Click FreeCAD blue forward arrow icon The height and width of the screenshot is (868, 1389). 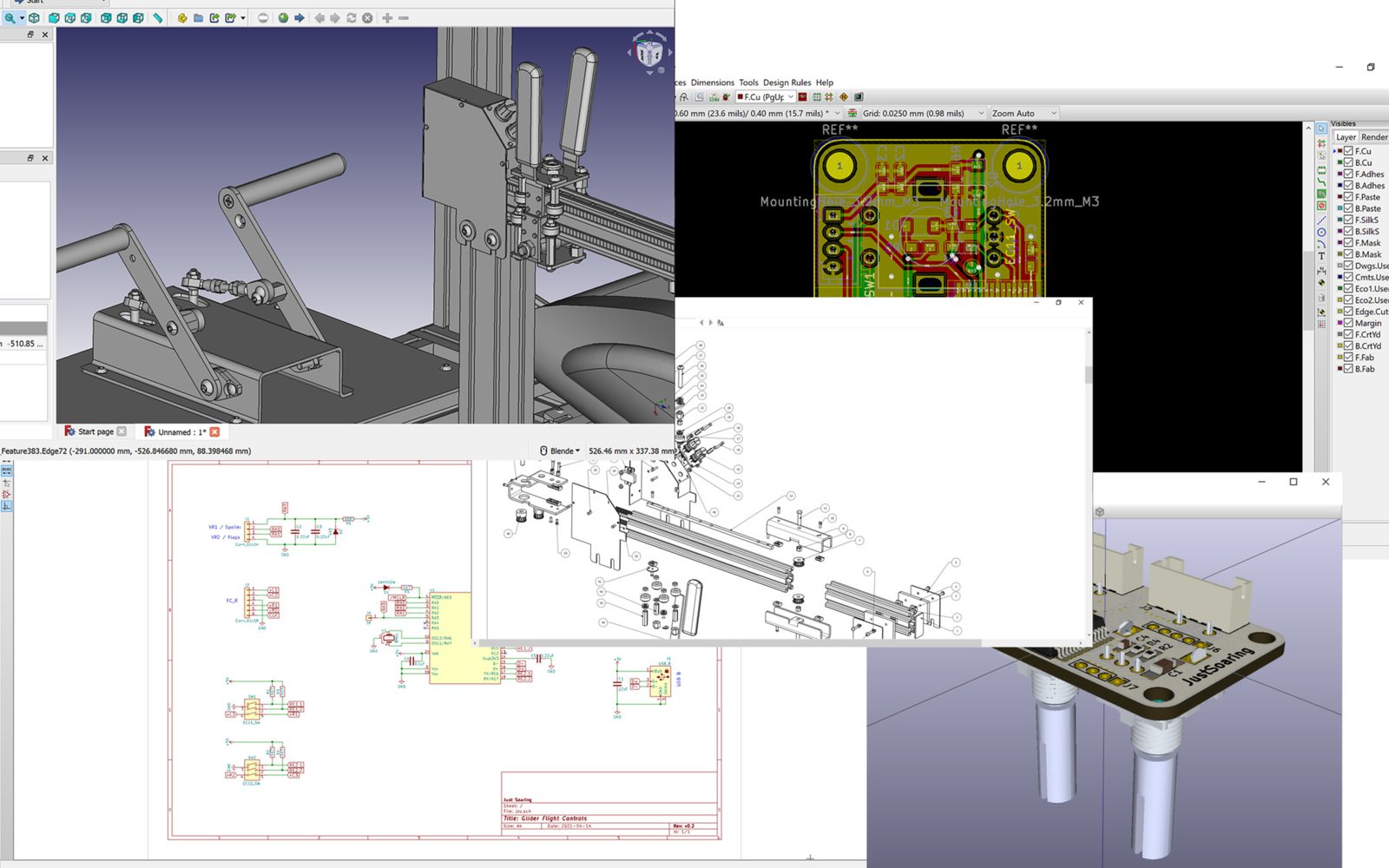click(299, 17)
